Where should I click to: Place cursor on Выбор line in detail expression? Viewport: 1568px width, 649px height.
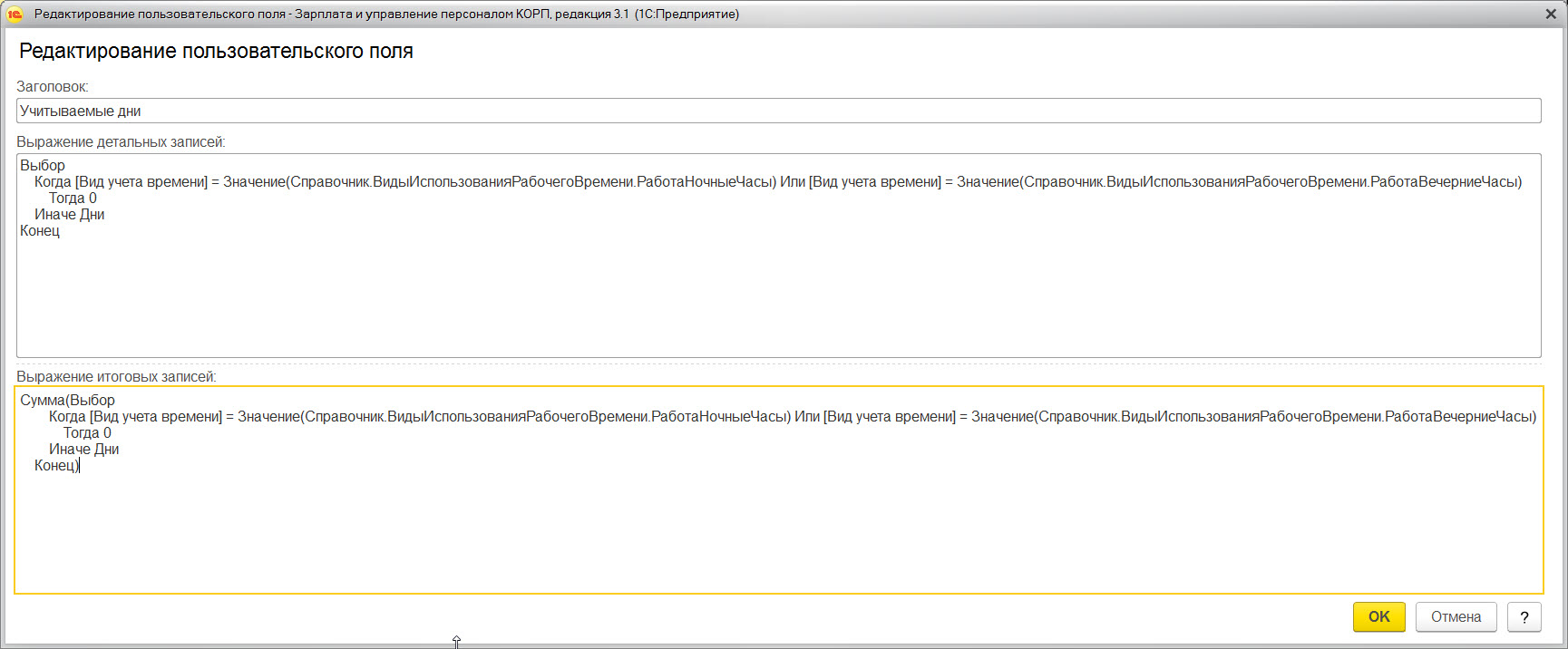(43, 166)
